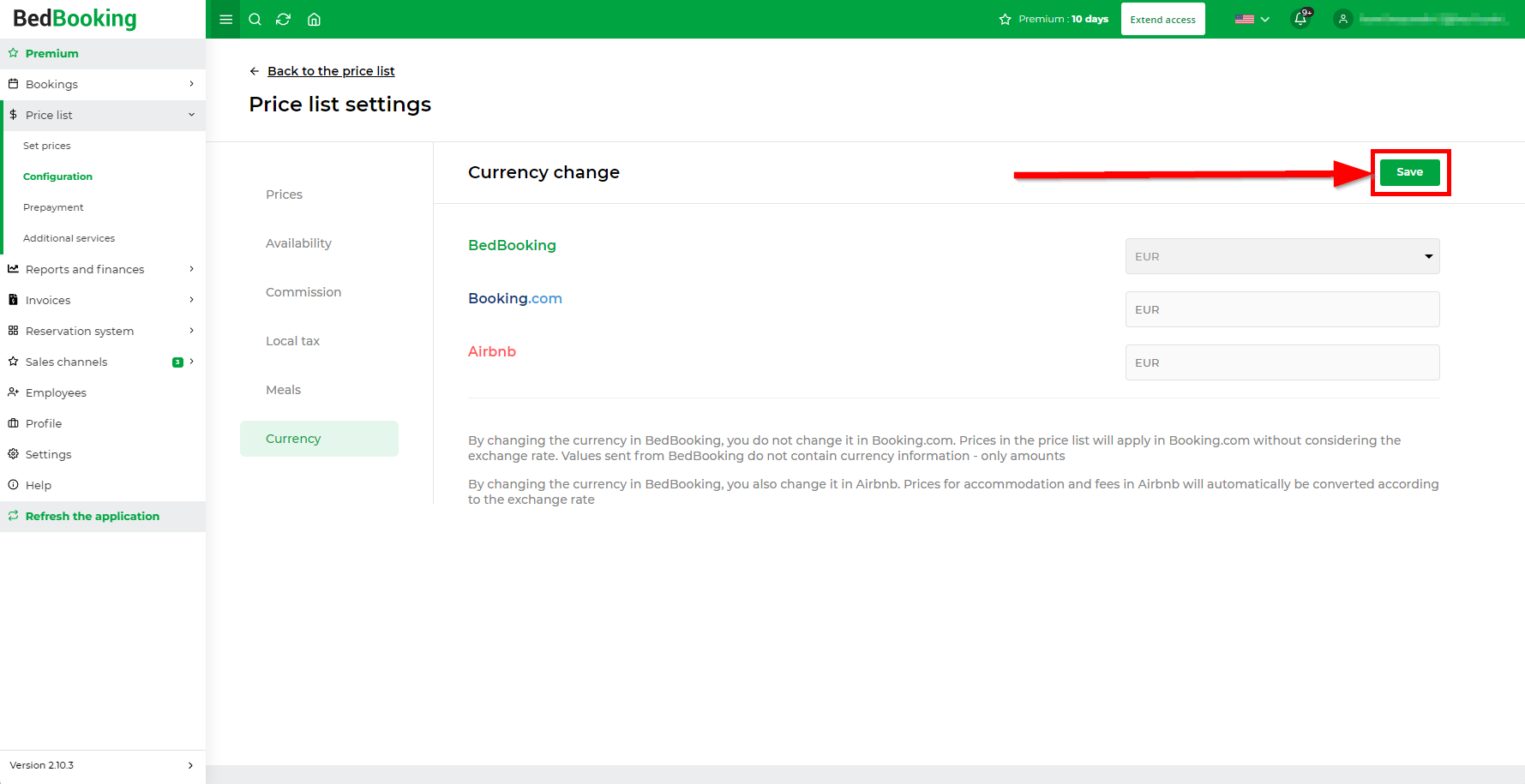Click the Premium star icon in top bar
This screenshot has width=1525, height=784.
pyautogui.click(x=1006, y=19)
